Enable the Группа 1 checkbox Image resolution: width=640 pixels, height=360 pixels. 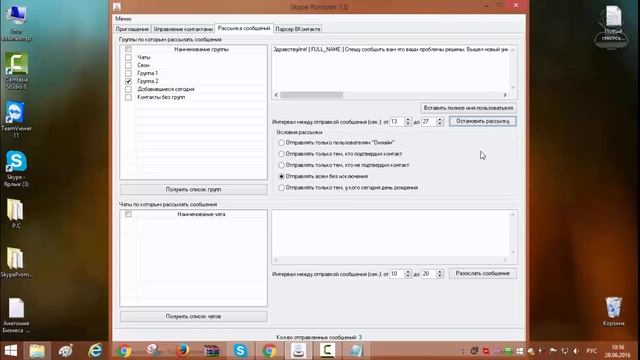click(x=128, y=73)
